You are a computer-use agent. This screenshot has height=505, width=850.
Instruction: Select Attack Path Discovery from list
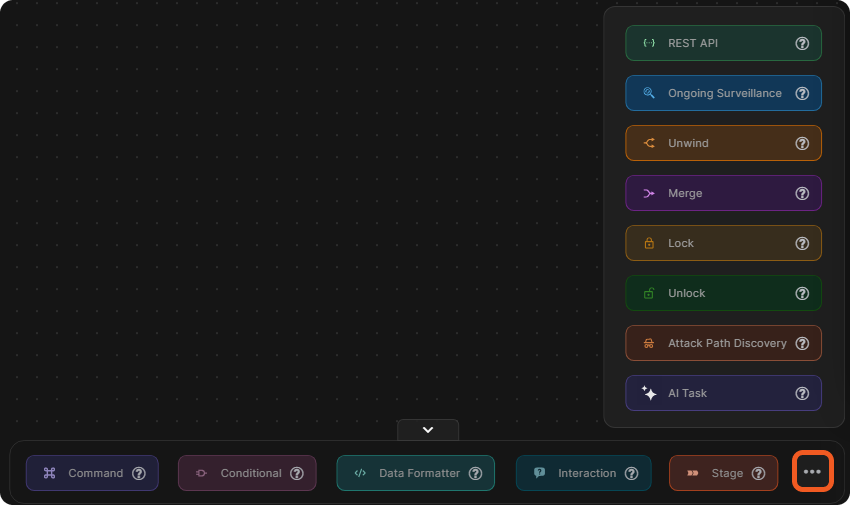click(723, 344)
